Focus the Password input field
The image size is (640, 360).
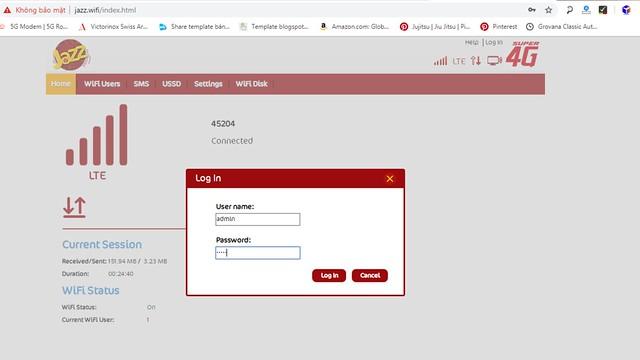click(258, 253)
